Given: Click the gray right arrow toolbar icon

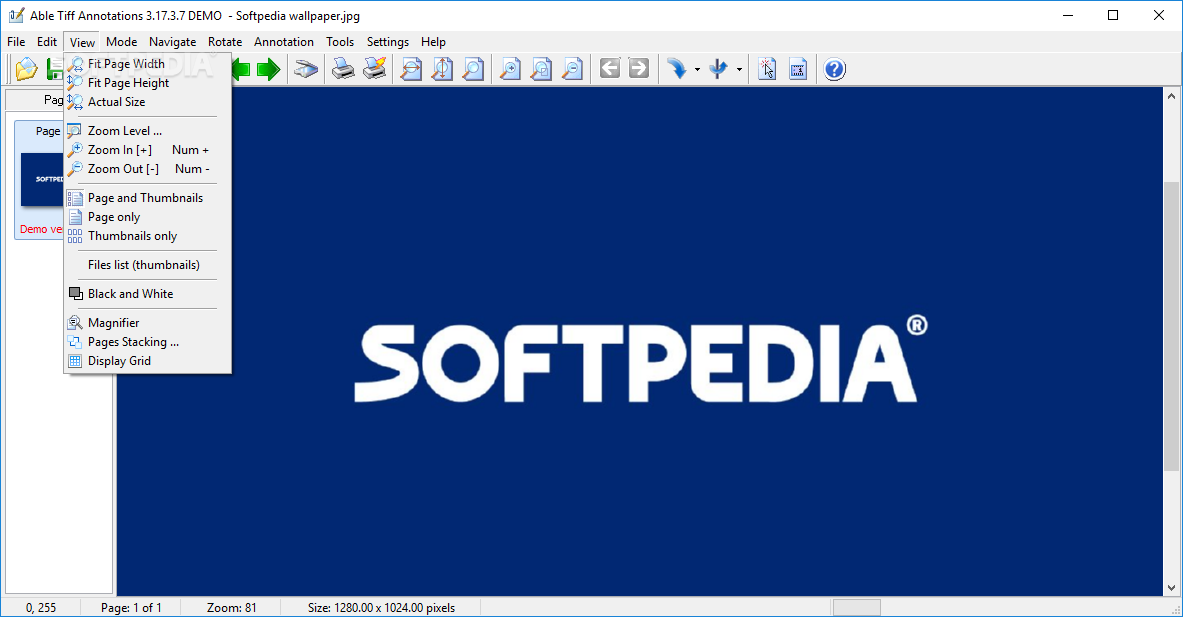Looking at the screenshot, I should 638,69.
